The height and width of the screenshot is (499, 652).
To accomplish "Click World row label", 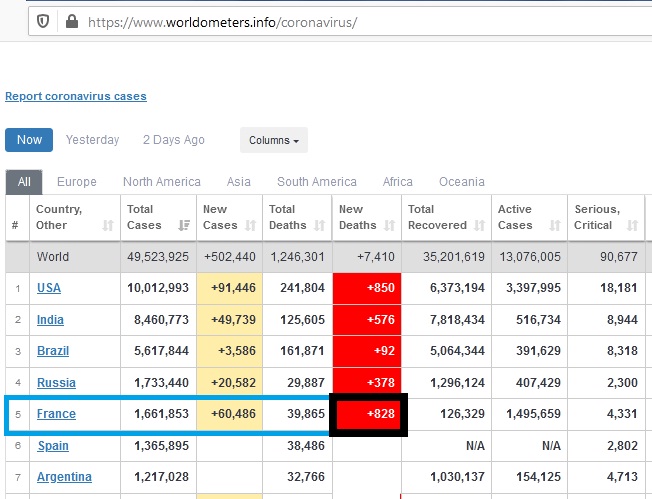I will click(x=52, y=257).
